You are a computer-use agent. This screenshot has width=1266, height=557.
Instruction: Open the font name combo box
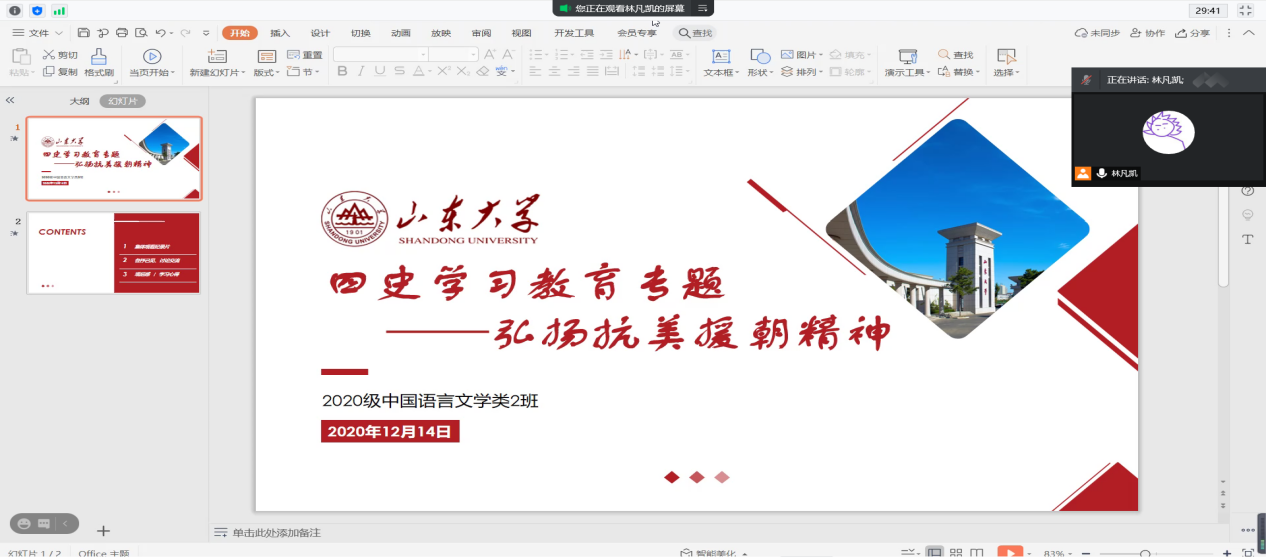pyautogui.click(x=381, y=55)
